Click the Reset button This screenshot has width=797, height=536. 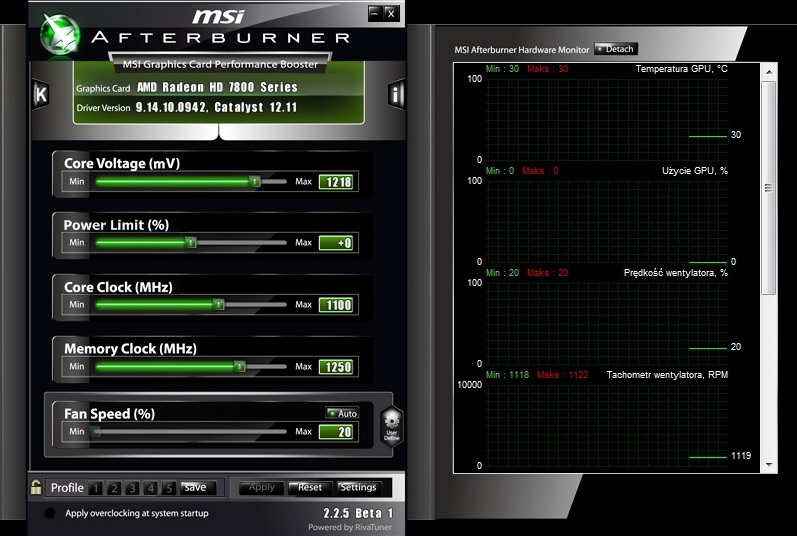[x=310, y=487]
